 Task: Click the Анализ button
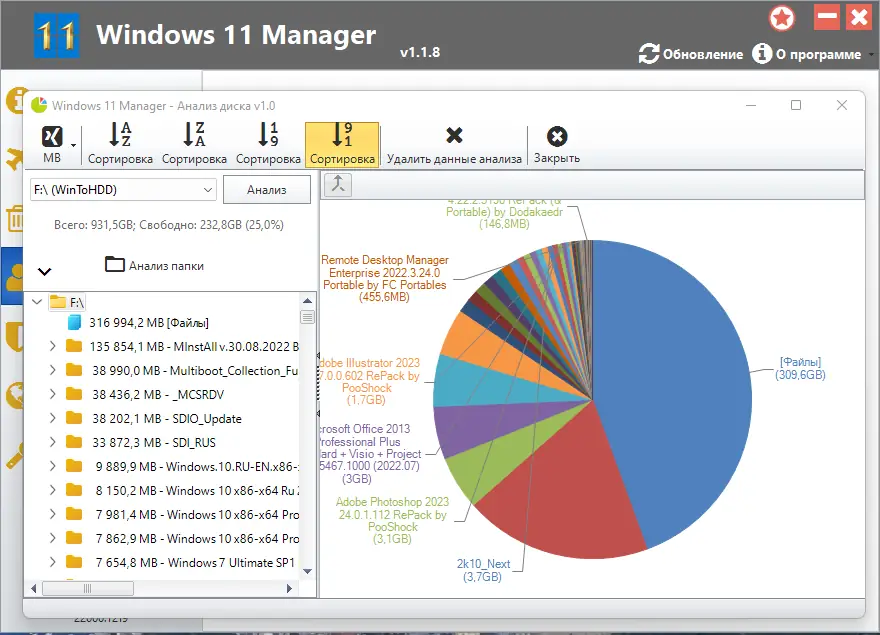(267, 190)
